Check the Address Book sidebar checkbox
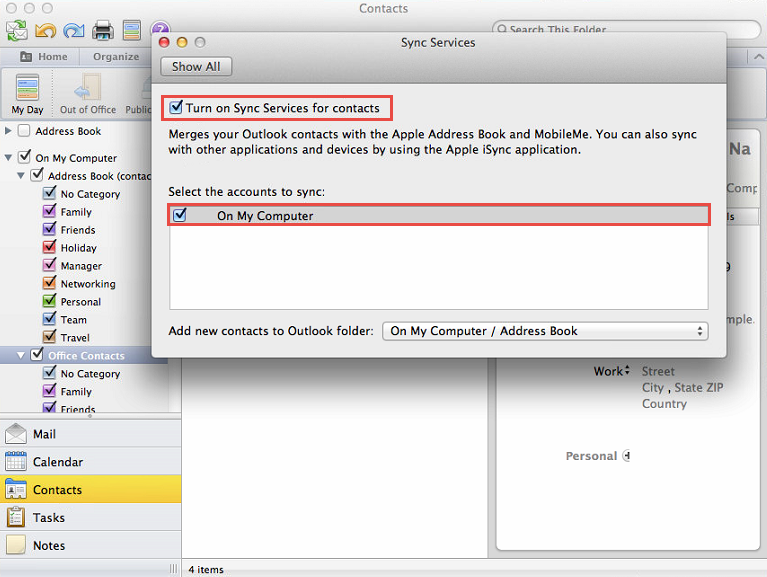The width and height of the screenshot is (767, 577). click(24, 131)
